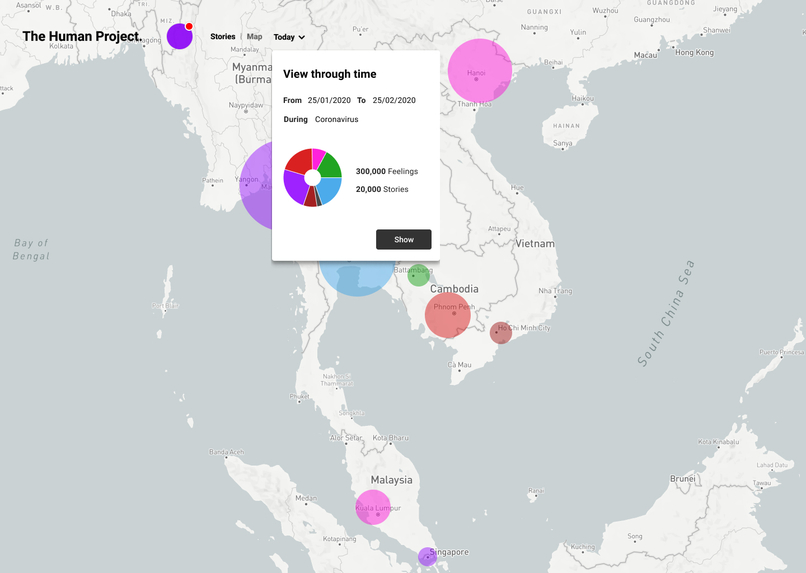The width and height of the screenshot is (806, 573).
Task: Click the Malaysia country label
Action: tap(392, 480)
